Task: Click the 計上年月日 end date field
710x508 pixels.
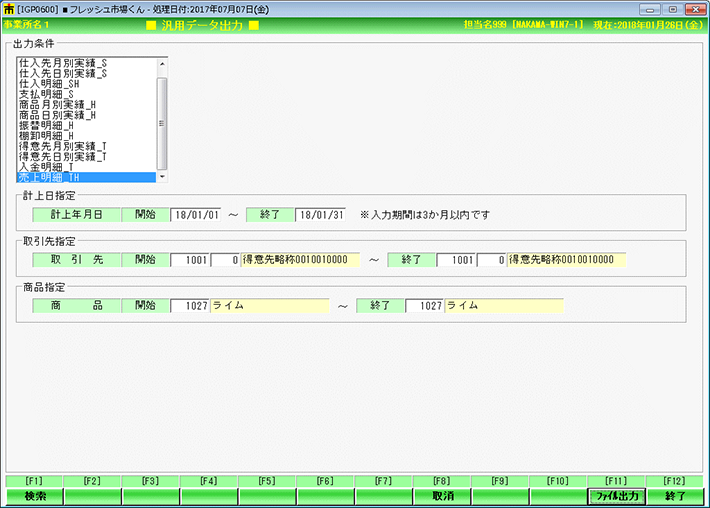Action: pos(320,214)
